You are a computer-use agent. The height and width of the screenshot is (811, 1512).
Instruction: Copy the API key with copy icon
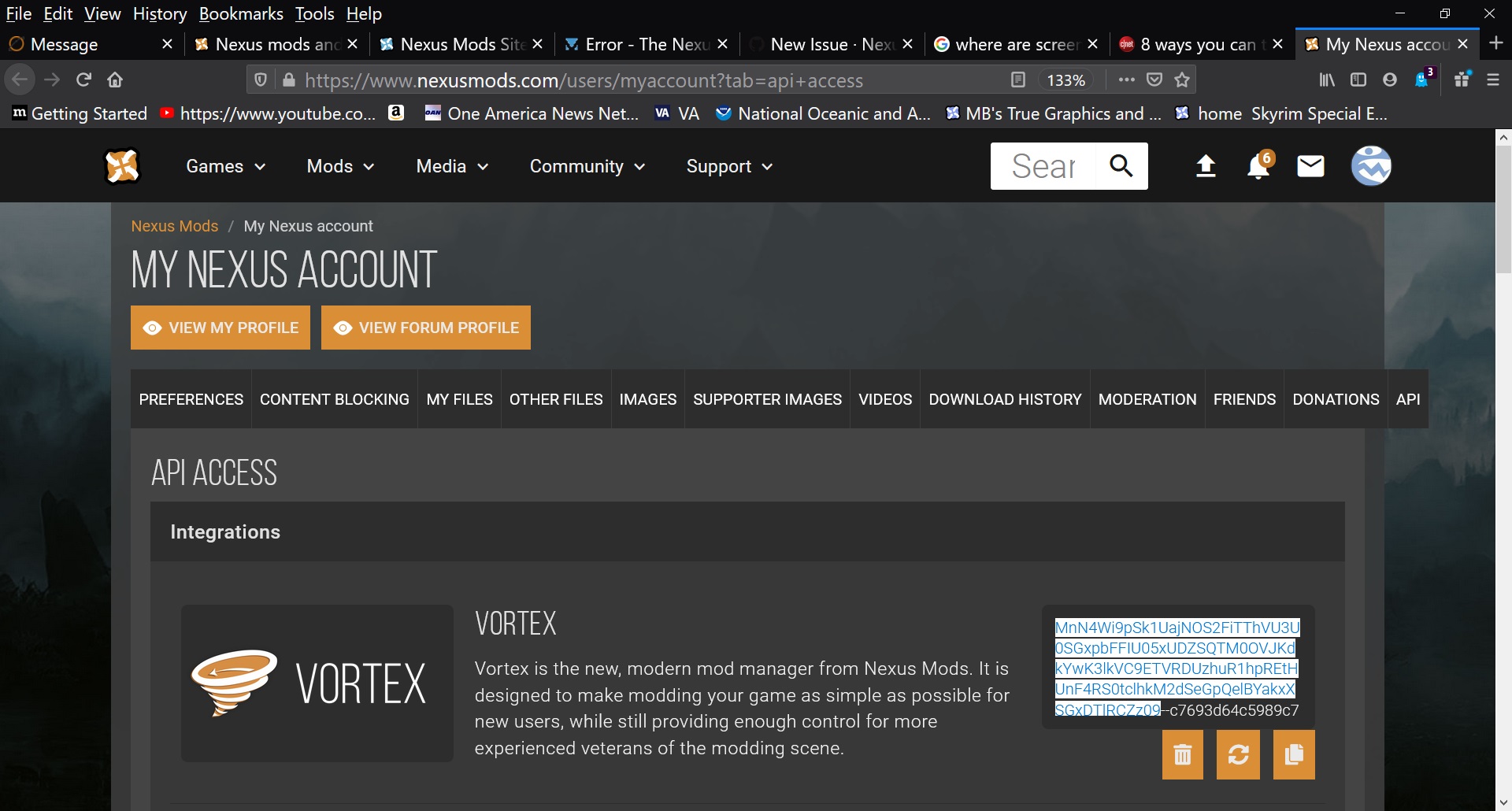[x=1294, y=754]
